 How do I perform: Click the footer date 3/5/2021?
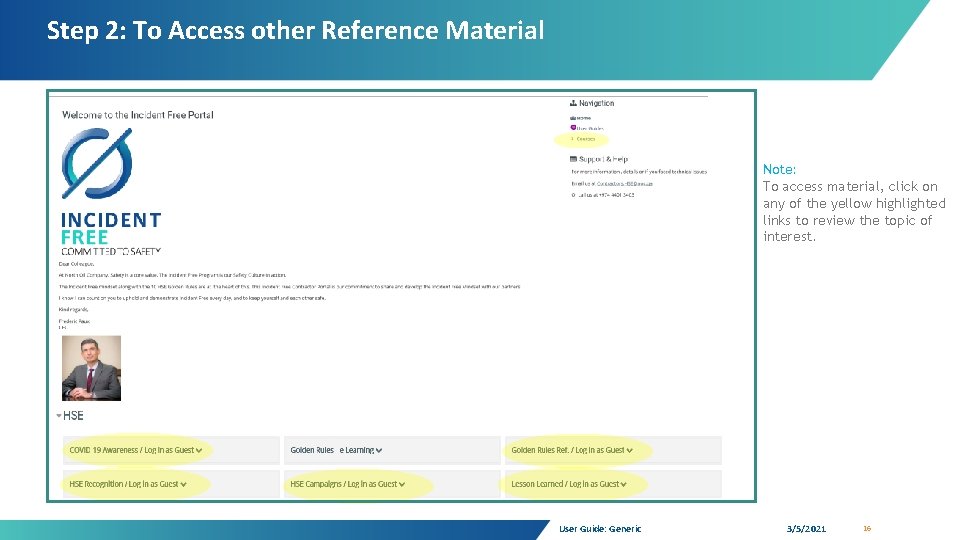(x=806, y=529)
